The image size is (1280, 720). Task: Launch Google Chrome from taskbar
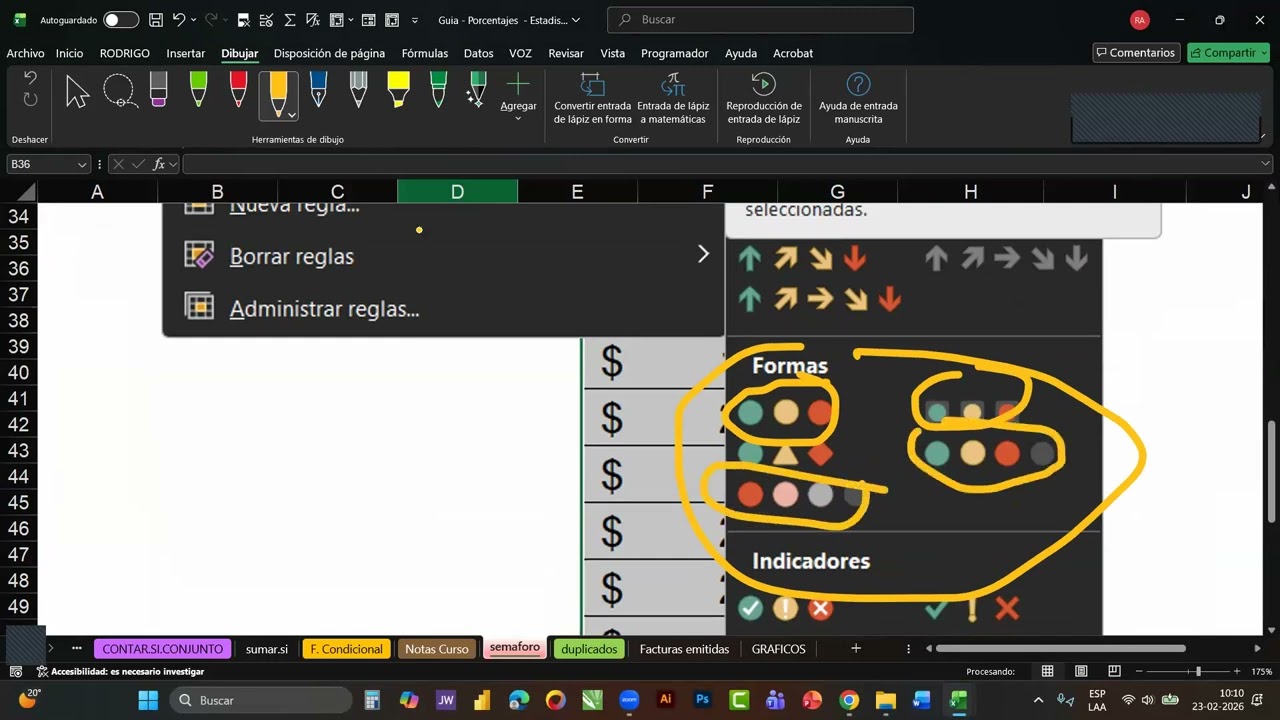(848, 700)
